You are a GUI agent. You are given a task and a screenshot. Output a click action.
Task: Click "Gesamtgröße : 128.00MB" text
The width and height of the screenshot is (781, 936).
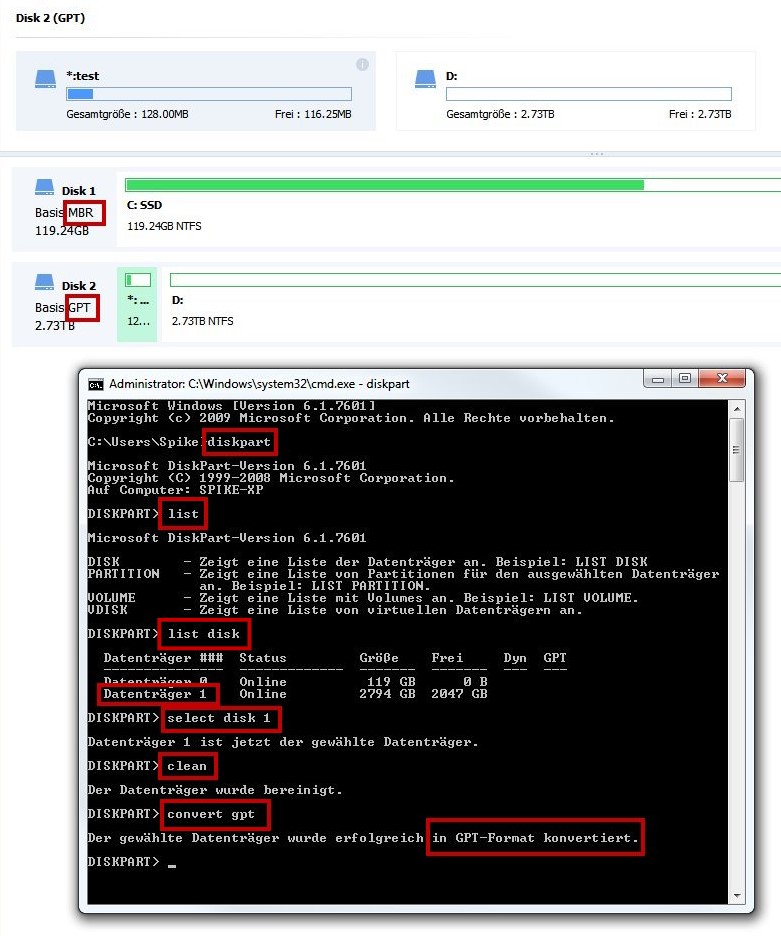point(127,114)
